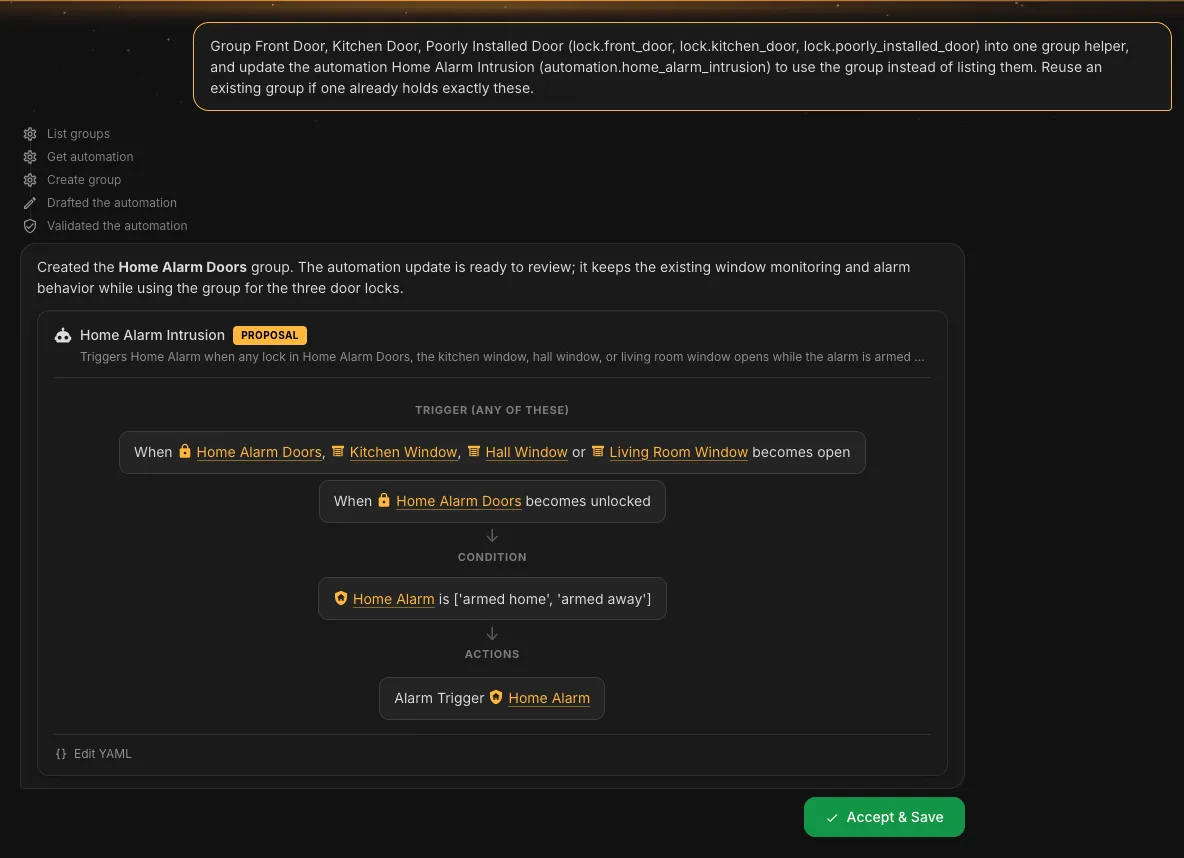
Task: Click the truncated automation description text
Action: click(502, 356)
